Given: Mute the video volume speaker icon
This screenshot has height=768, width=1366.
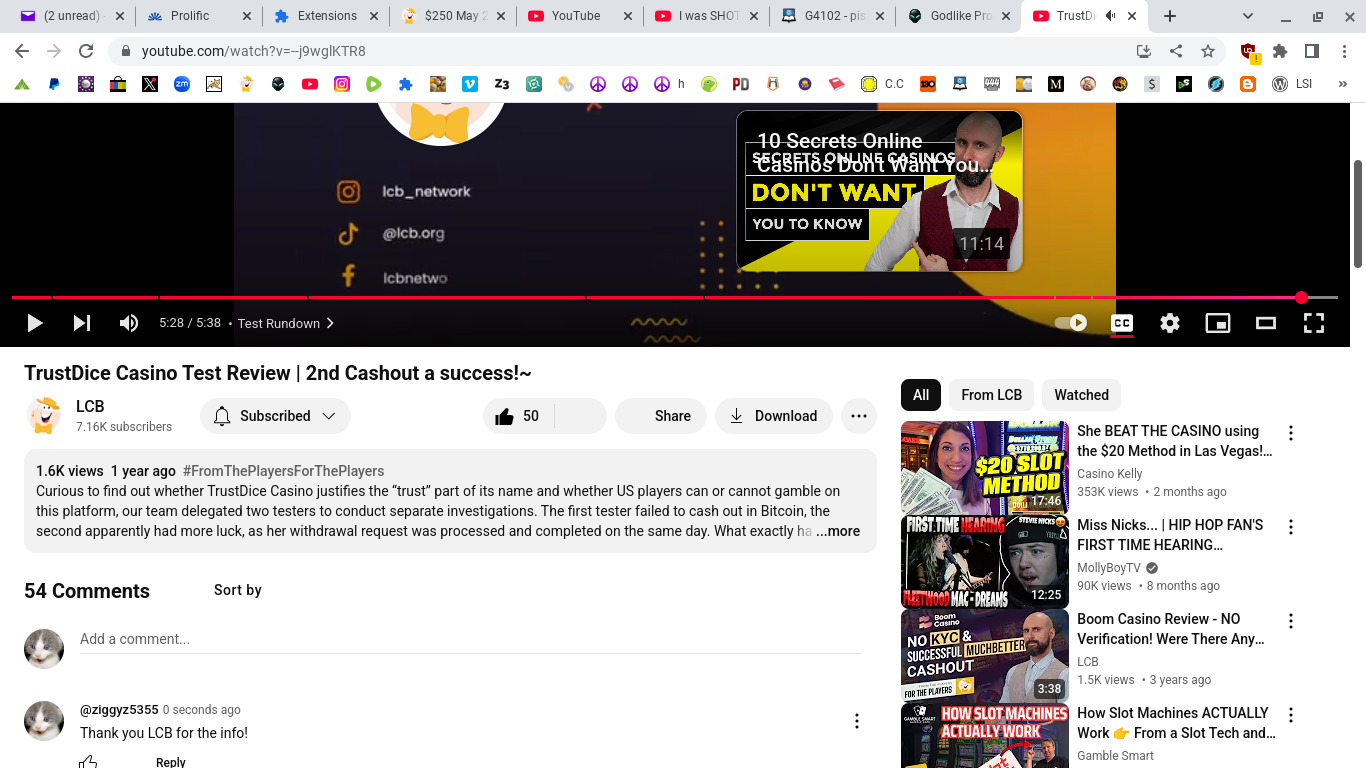Looking at the screenshot, I should [129, 323].
